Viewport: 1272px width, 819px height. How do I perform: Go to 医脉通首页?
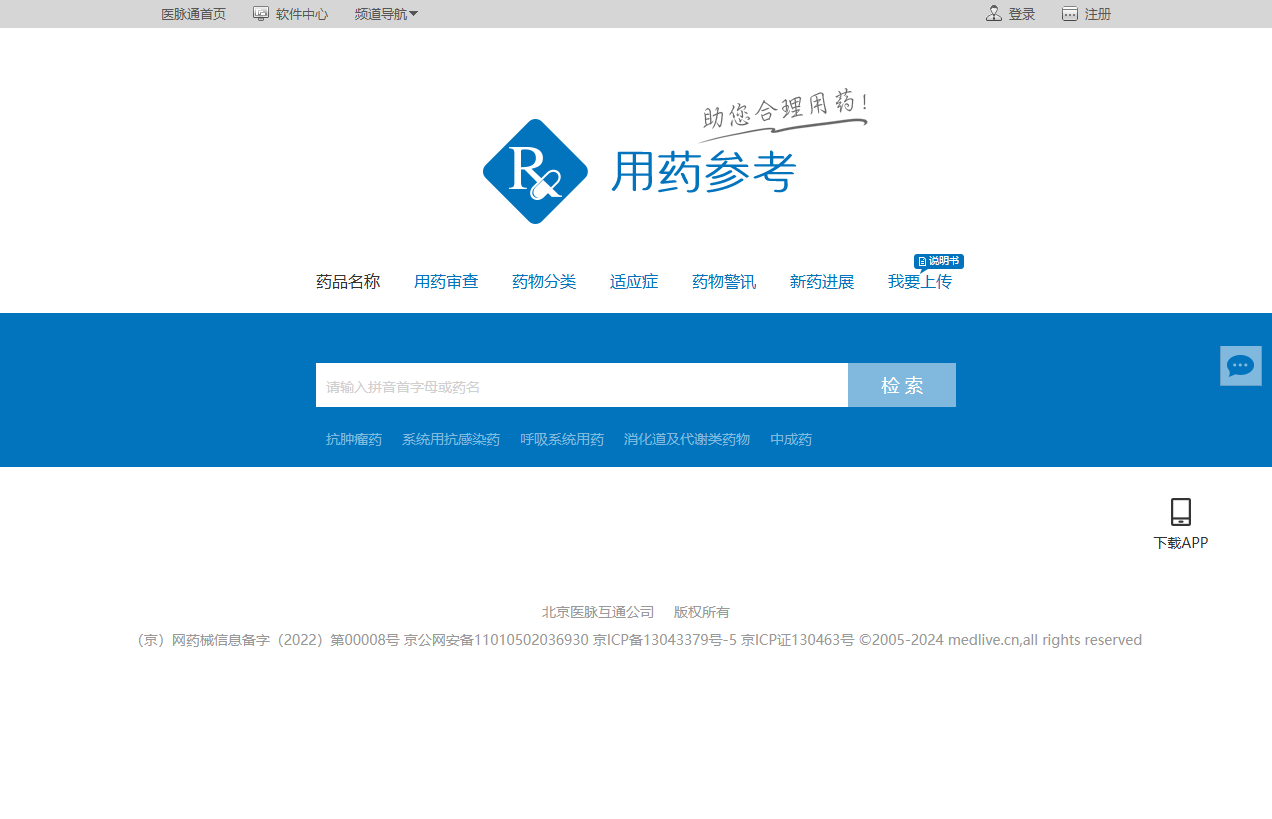[193, 13]
